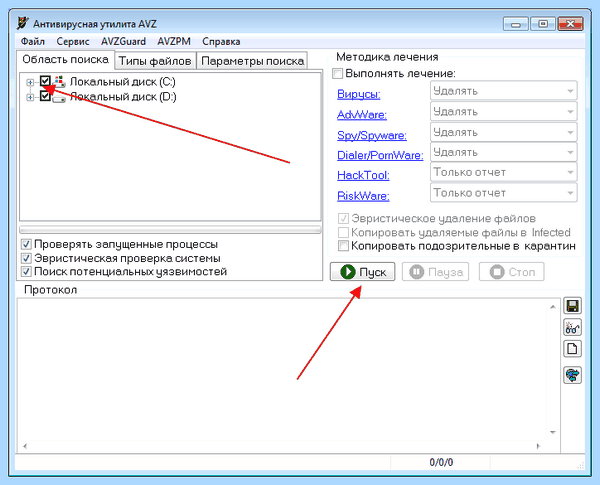This screenshot has height=485, width=600.
Task: Click the protocol horizontal scroll left arrow
Action: (x=25, y=446)
